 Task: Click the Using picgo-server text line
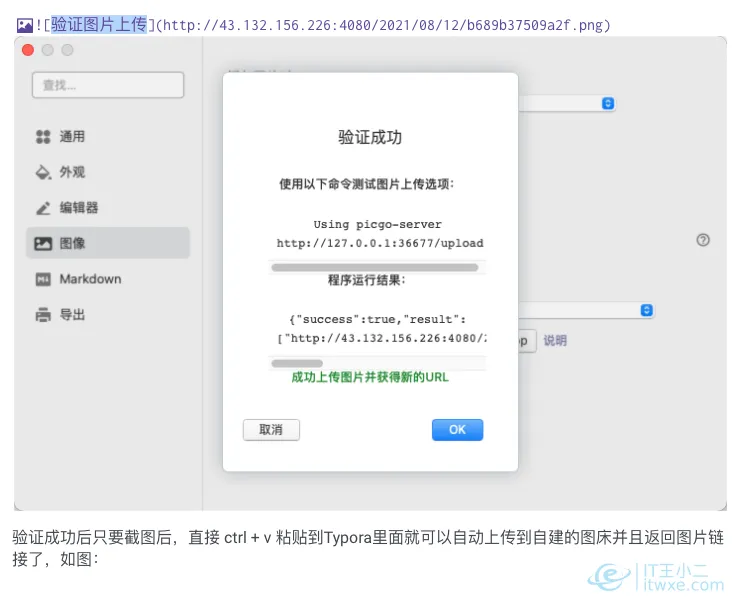click(x=378, y=224)
